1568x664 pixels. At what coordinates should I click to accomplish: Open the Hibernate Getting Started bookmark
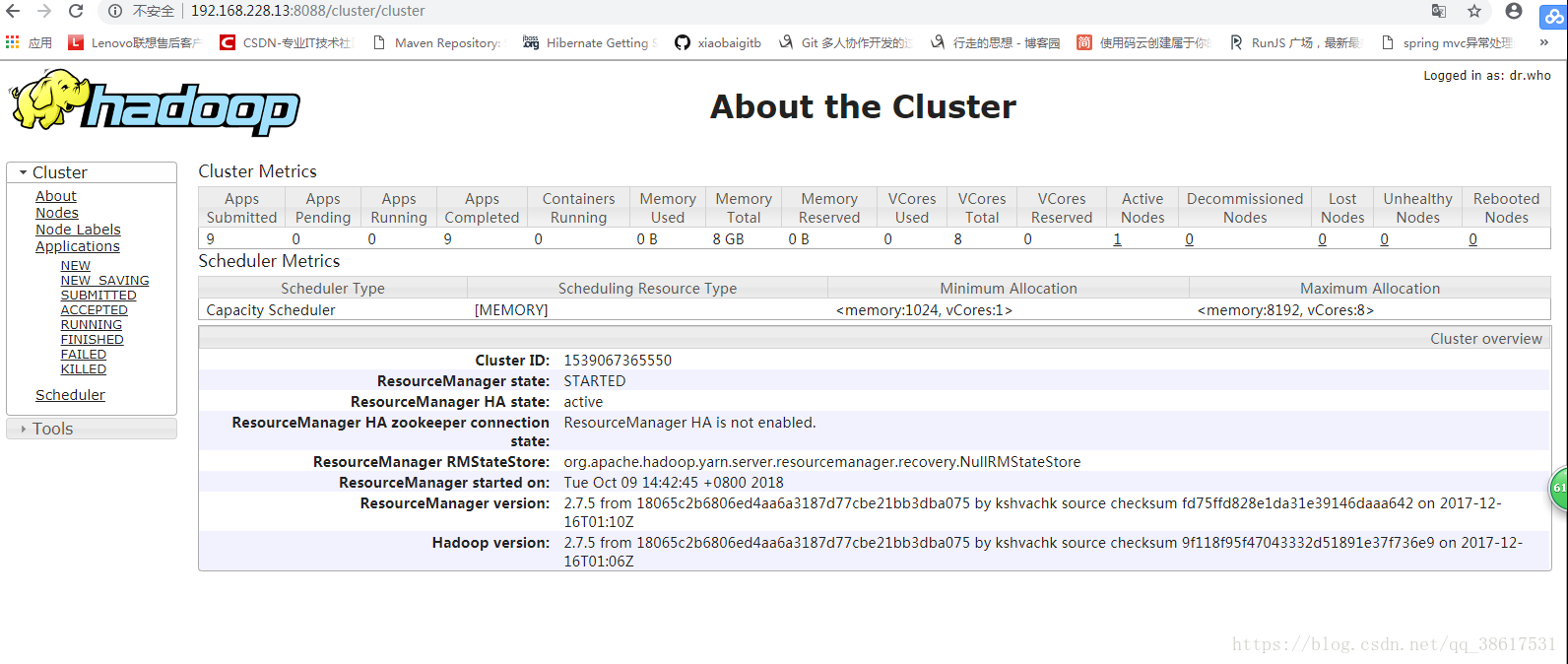point(590,42)
